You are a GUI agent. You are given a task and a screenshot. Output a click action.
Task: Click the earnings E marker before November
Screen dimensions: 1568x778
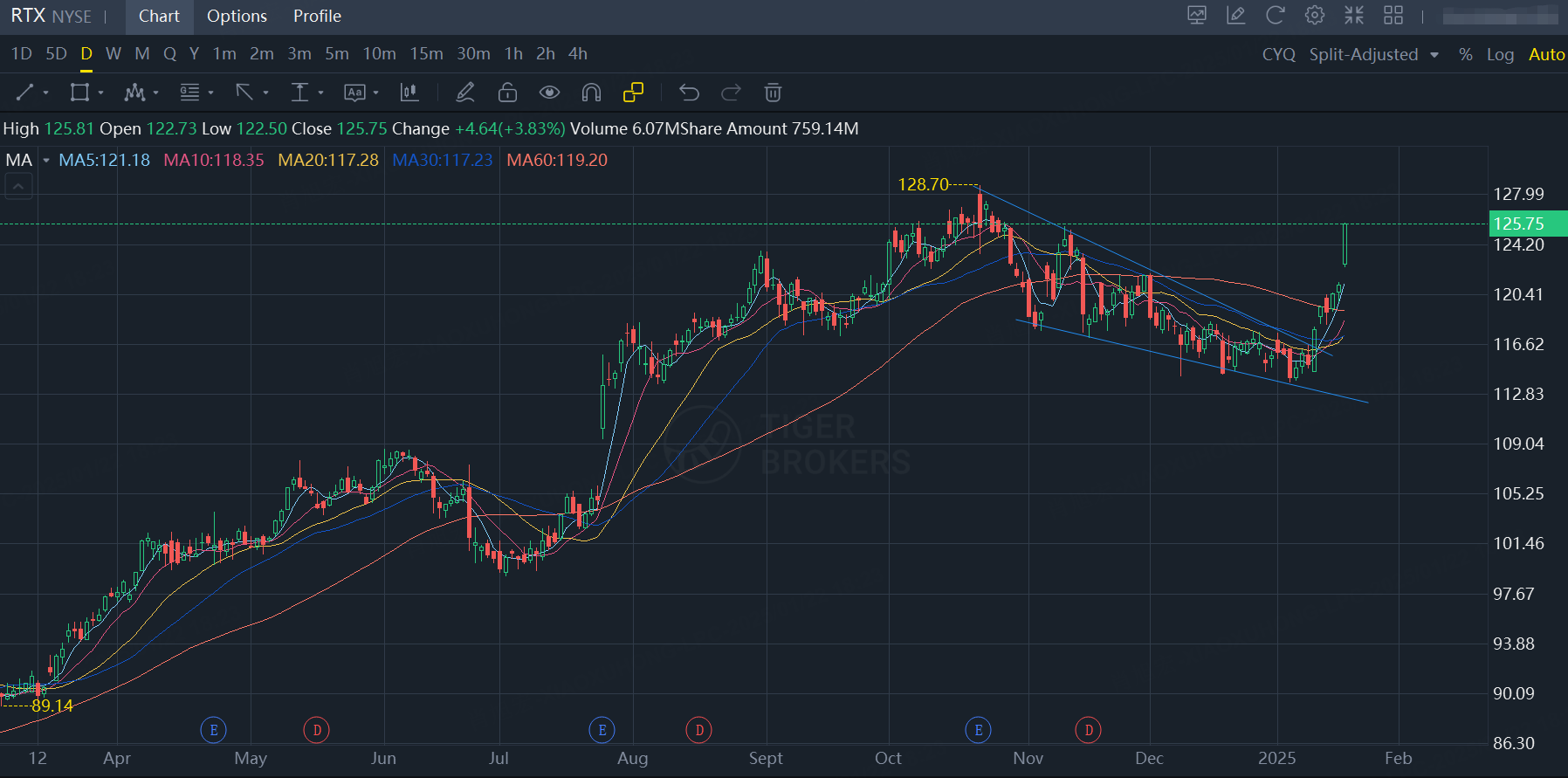[x=979, y=730]
